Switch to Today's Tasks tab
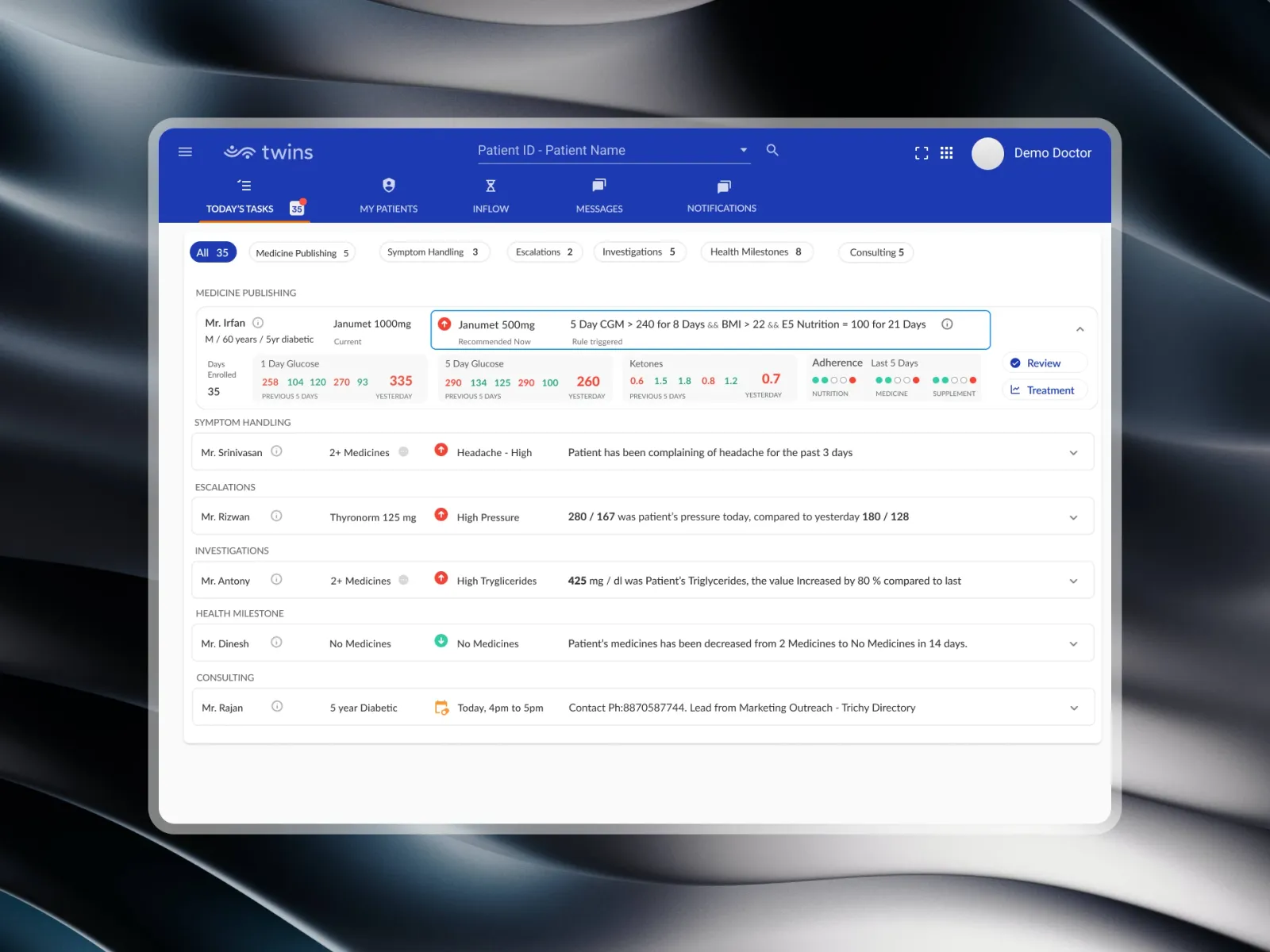This screenshot has height=952, width=1270. click(254, 197)
